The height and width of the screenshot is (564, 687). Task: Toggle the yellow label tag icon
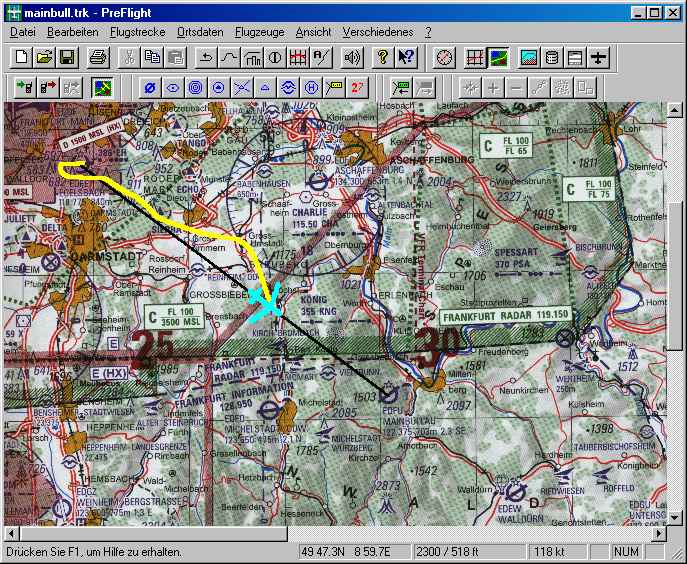click(x=334, y=88)
